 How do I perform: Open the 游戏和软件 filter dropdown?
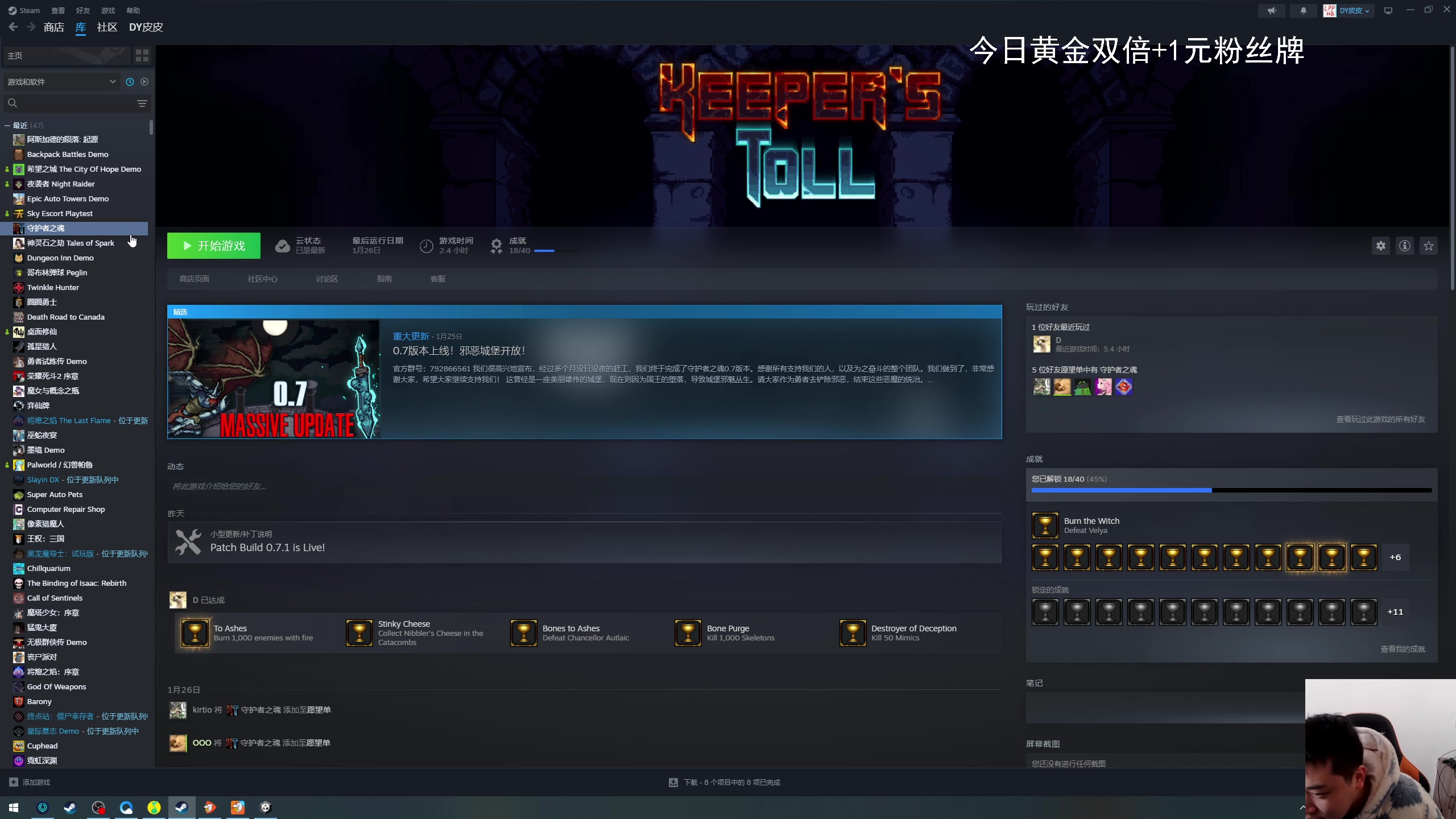(x=61, y=82)
